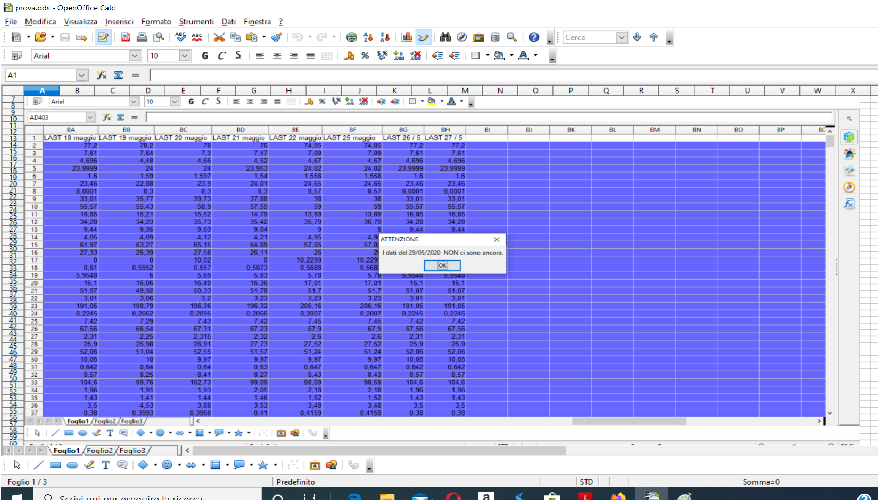The height and width of the screenshot is (500, 878).
Task: Expand Stars dropdown in bottom drawing toolbar
Action: pyautogui.click(x=275, y=465)
